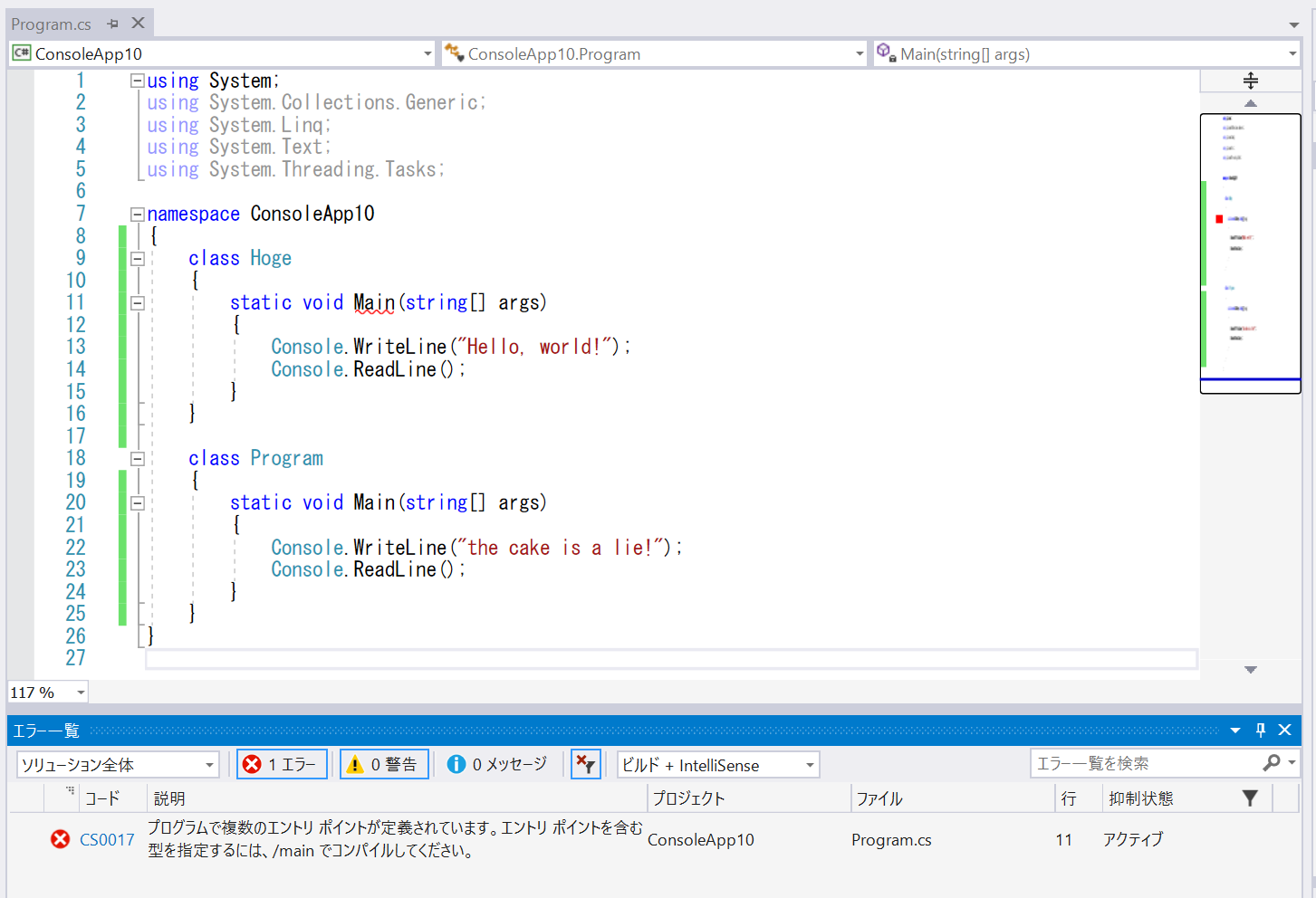Open the CS0017 error code link
This screenshot has width=1316, height=898.
tap(107, 840)
